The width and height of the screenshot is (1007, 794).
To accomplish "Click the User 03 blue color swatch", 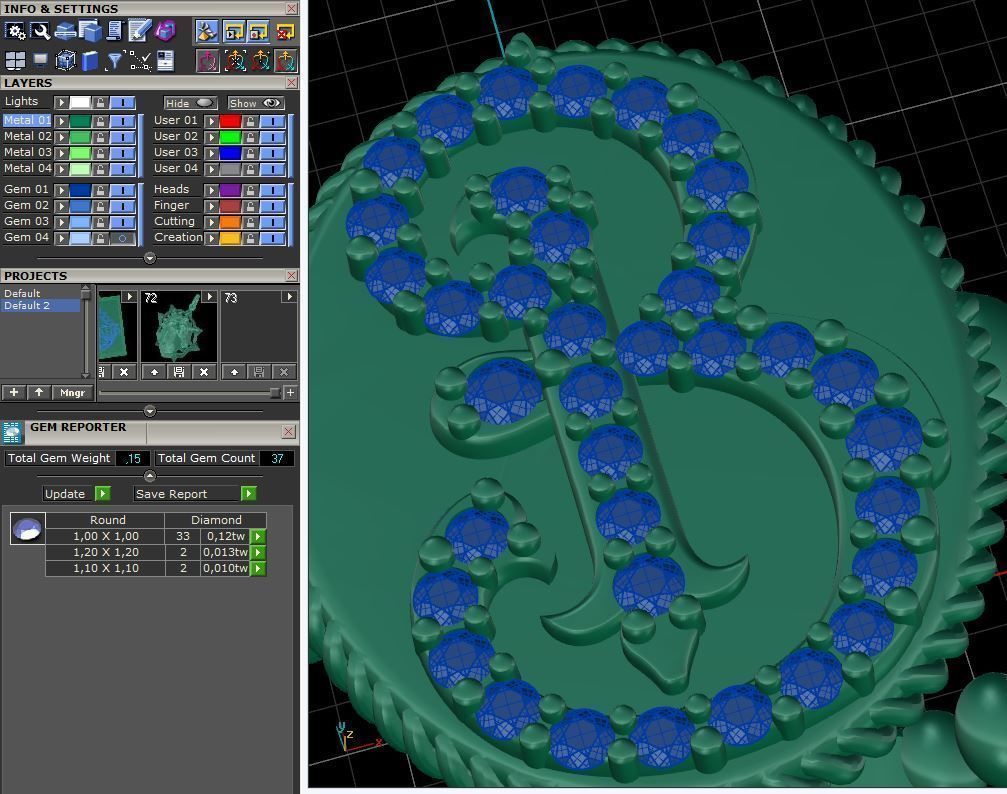I will click(x=230, y=153).
